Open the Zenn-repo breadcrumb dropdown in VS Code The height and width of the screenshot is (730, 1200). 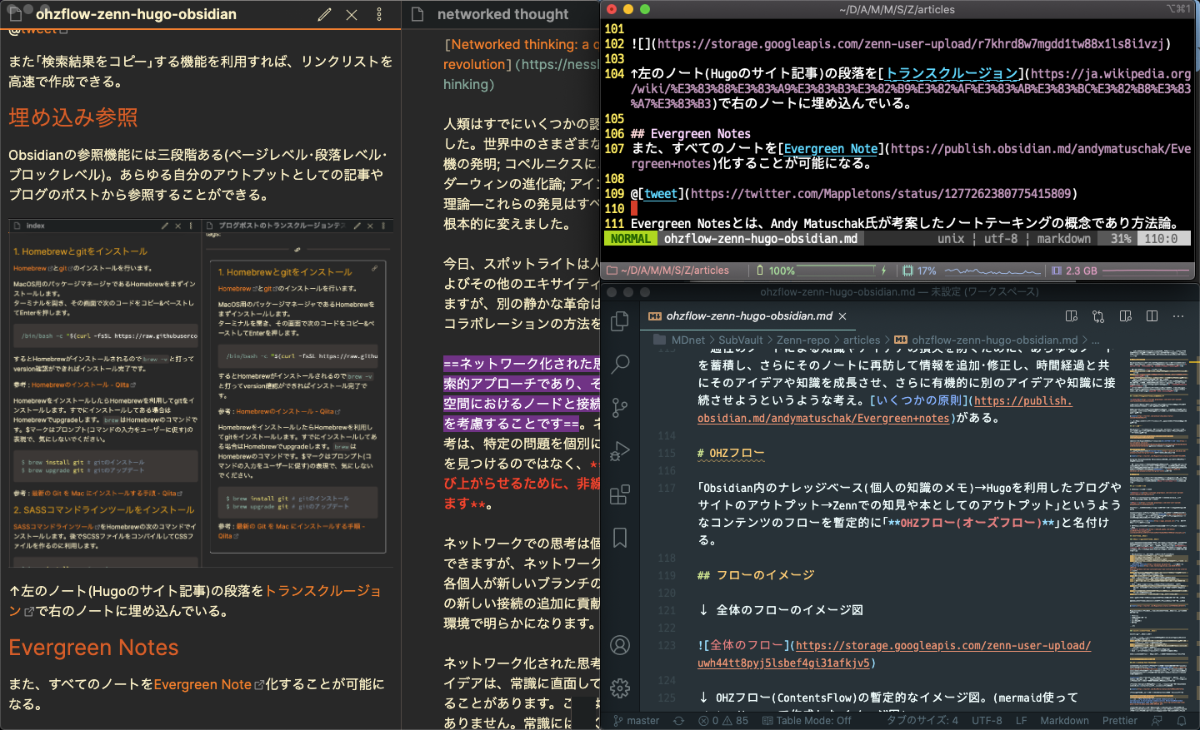(805, 339)
